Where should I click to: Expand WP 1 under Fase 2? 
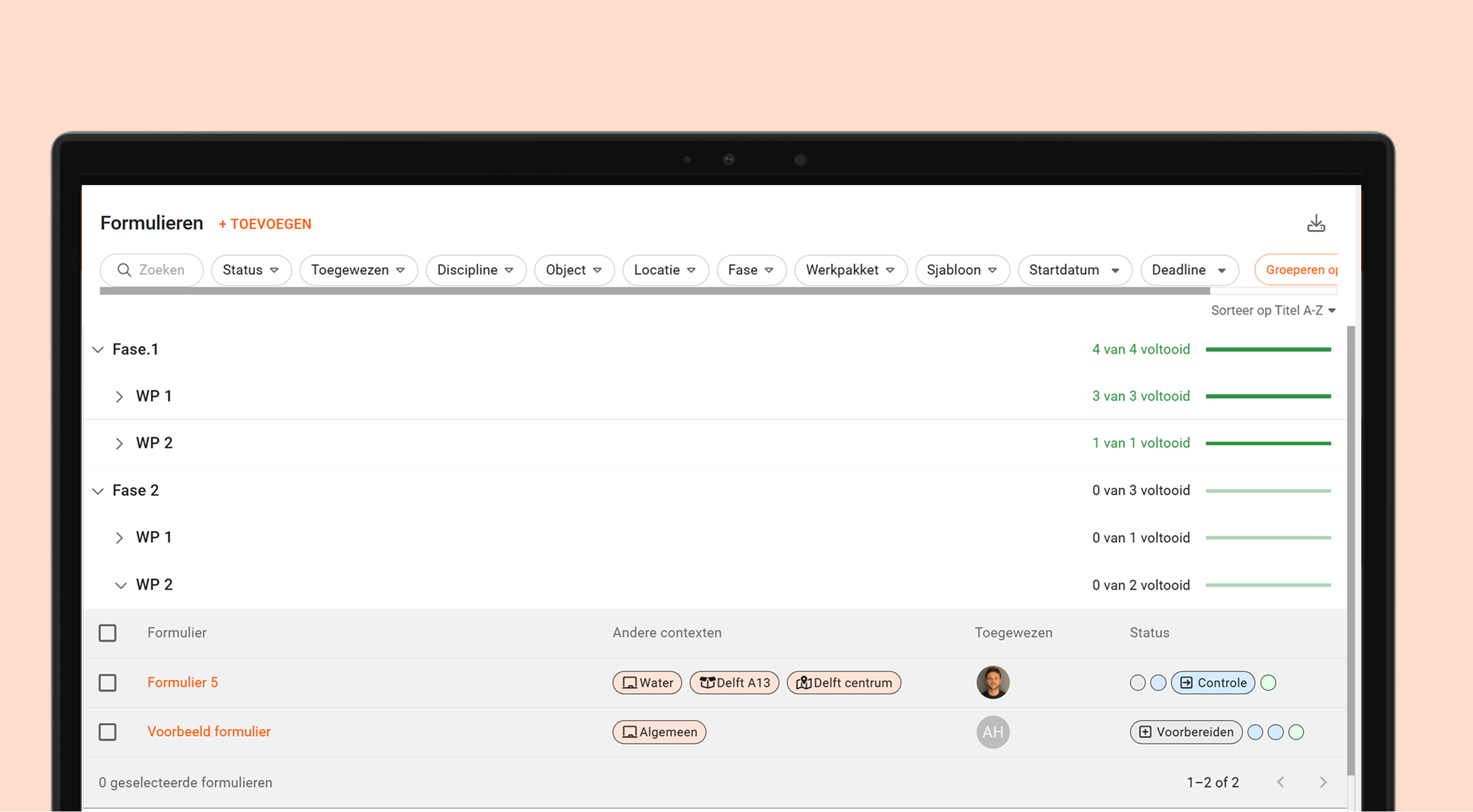click(x=119, y=537)
